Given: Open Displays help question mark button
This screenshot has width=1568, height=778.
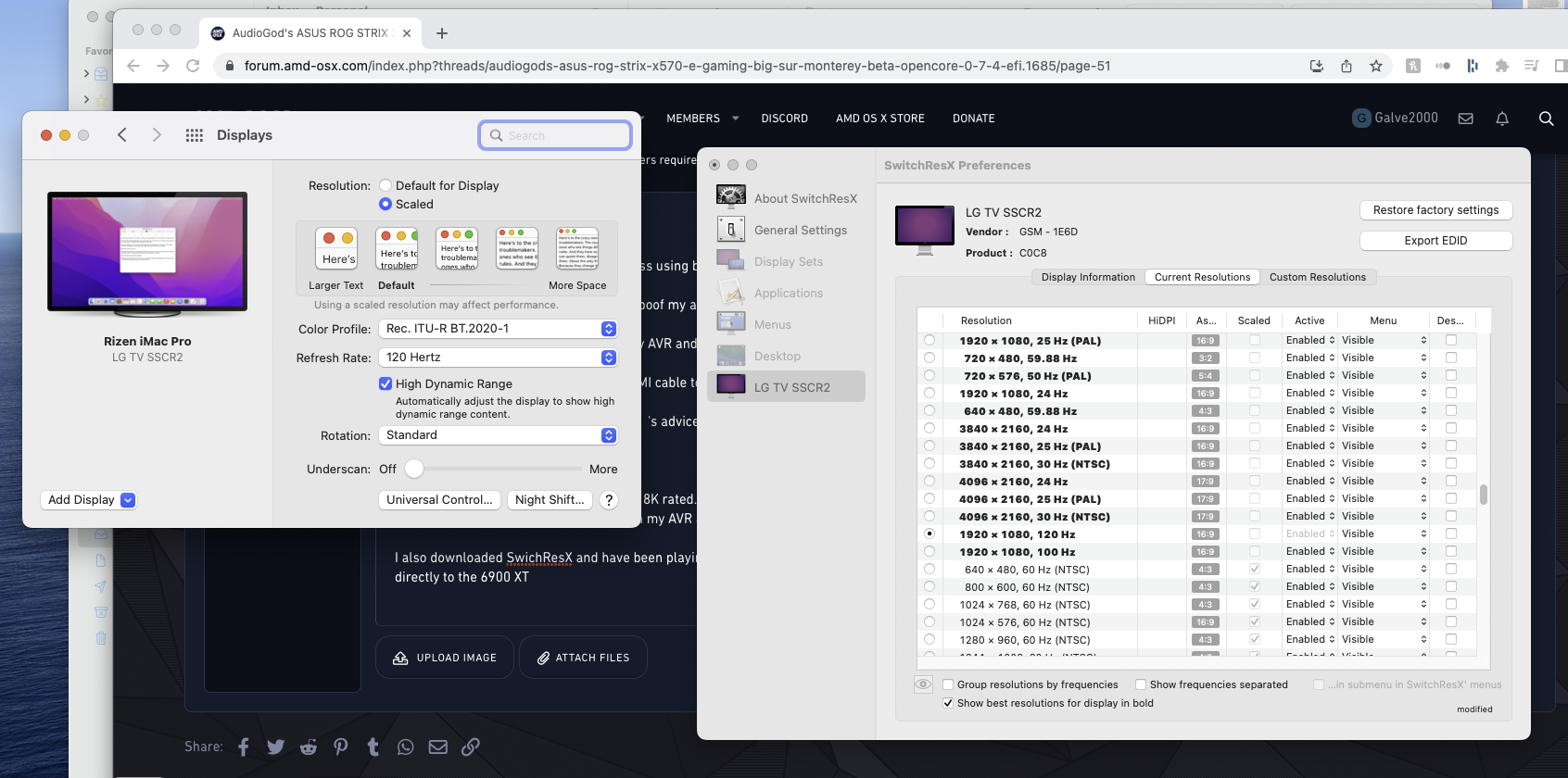Looking at the screenshot, I should pyautogui.click(x=609, y=500).
